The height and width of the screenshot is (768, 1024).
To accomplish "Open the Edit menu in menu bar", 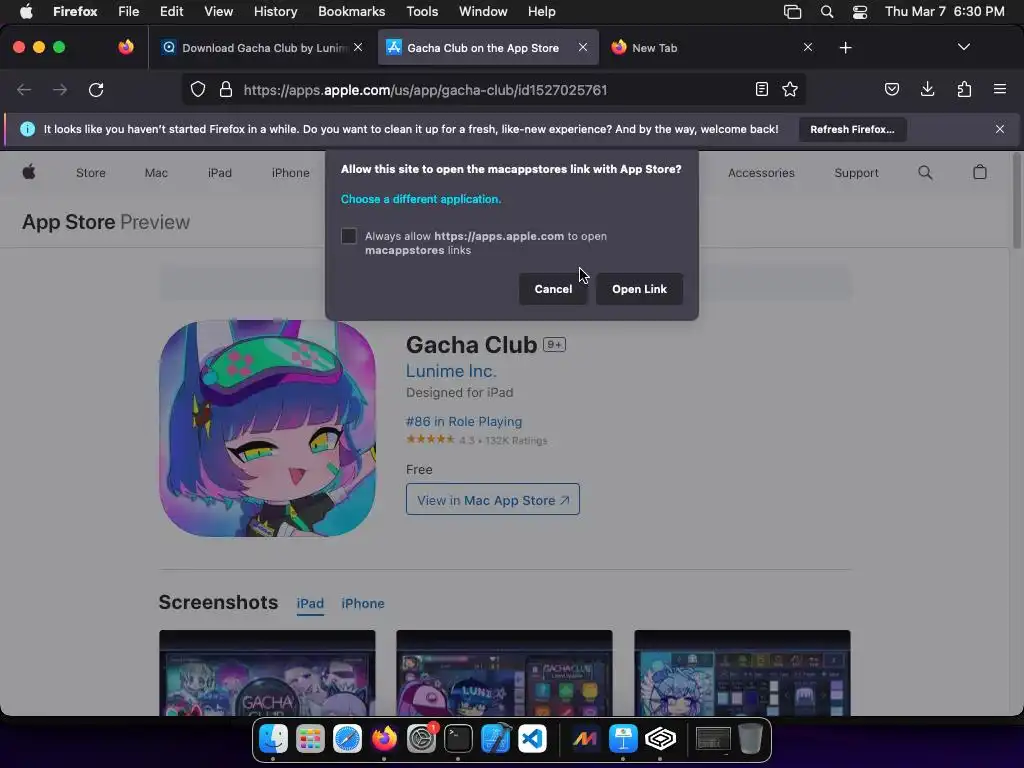I will point(171,11).
